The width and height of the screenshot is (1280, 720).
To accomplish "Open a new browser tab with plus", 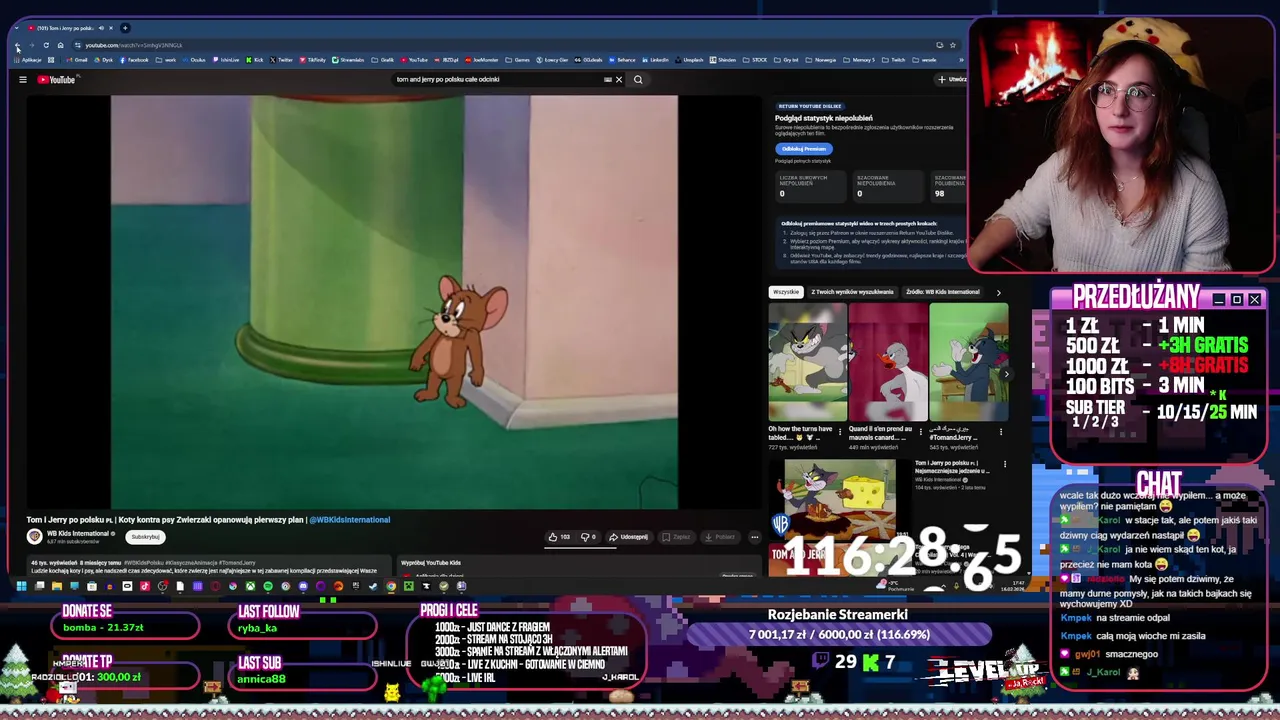I will [125, 28].
